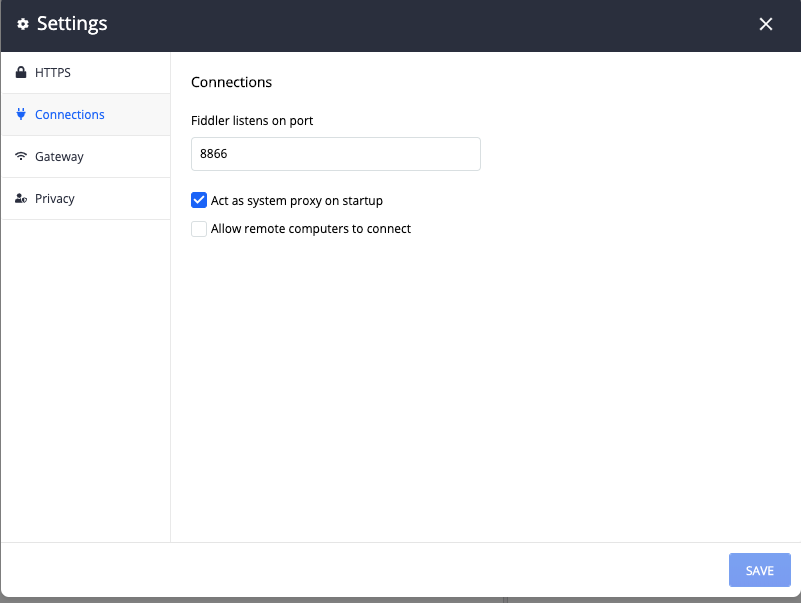Click the Connections section heading

tap(231, 82)
